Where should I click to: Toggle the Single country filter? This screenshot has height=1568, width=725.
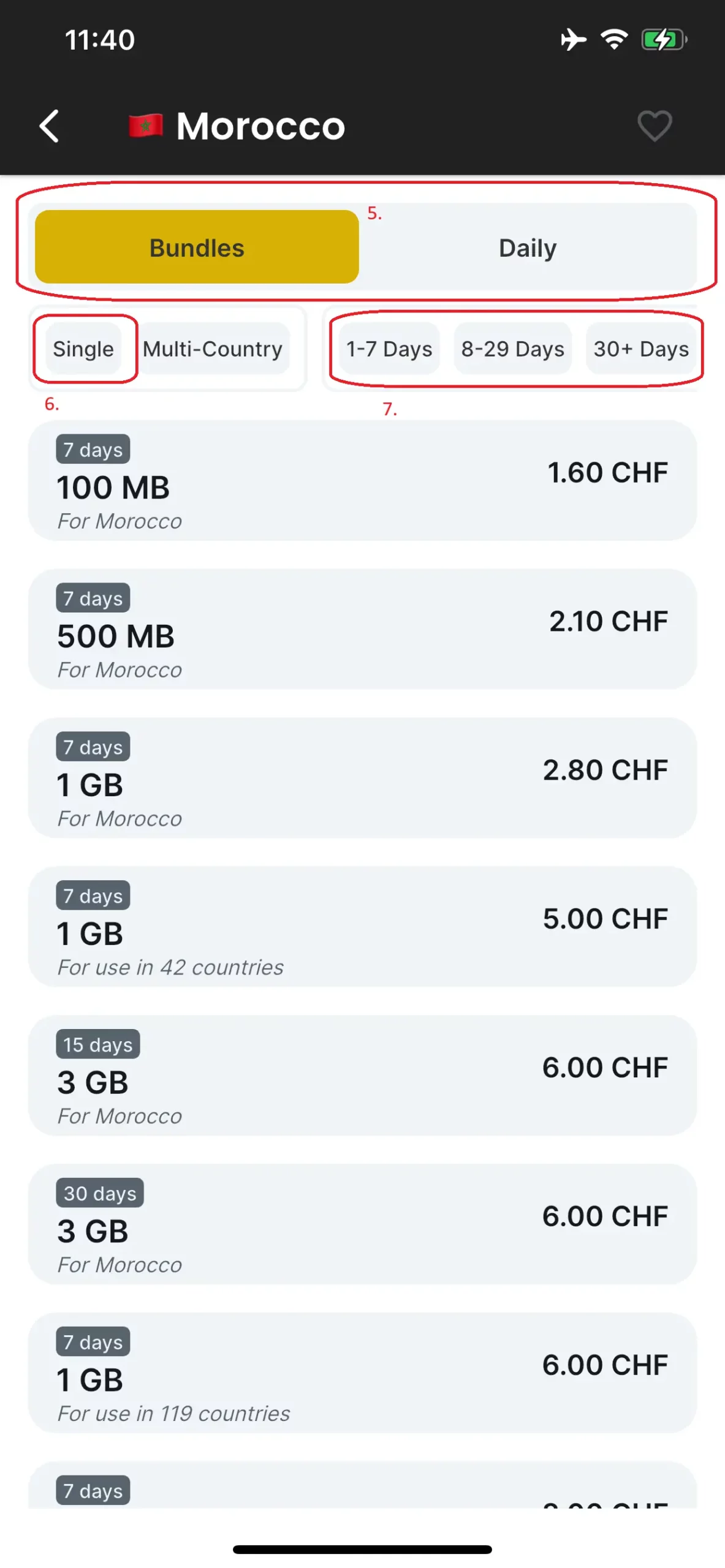point(83,349)
